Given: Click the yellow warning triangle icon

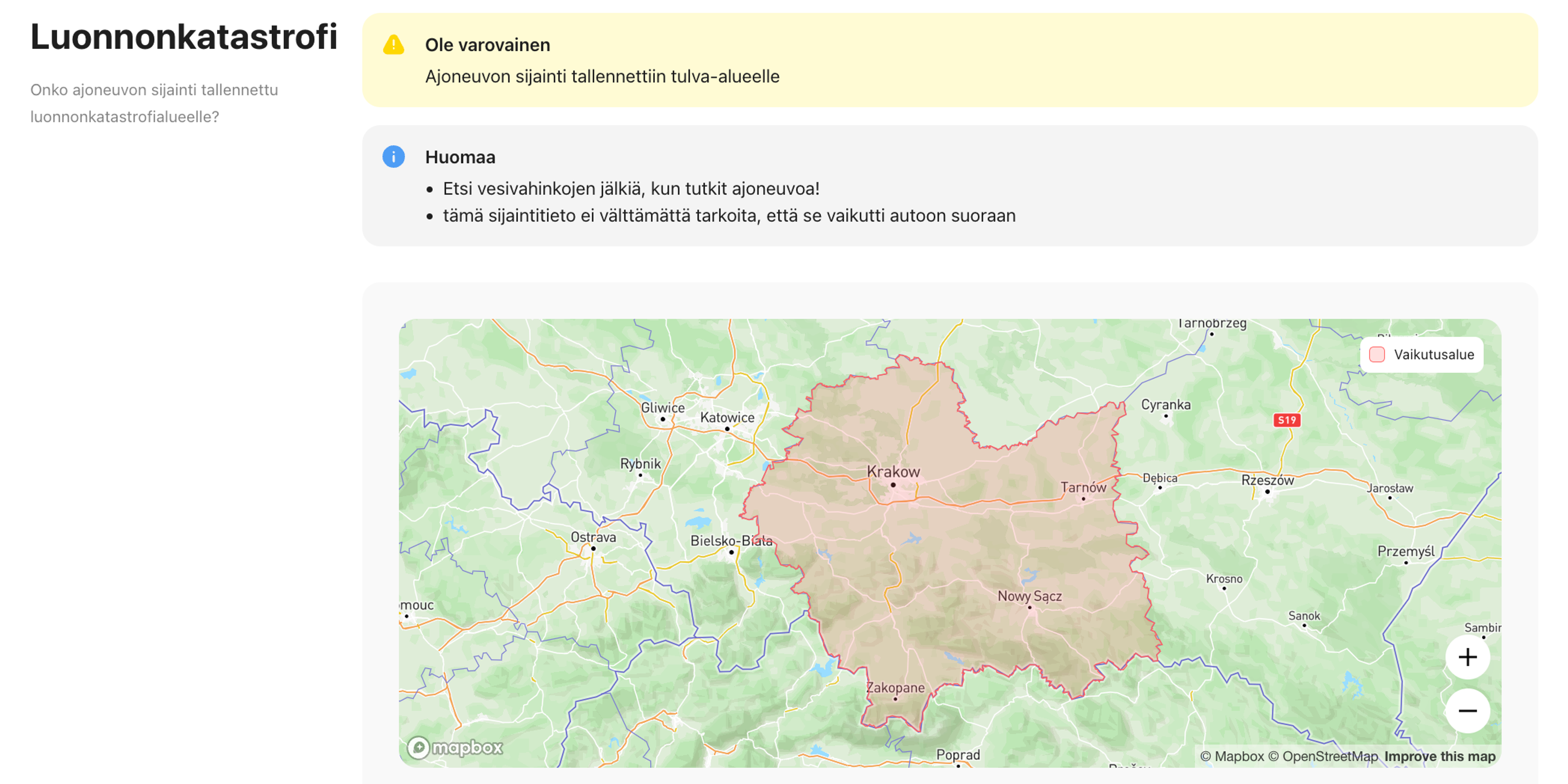Looking at the screenshot, I should 393,45.
